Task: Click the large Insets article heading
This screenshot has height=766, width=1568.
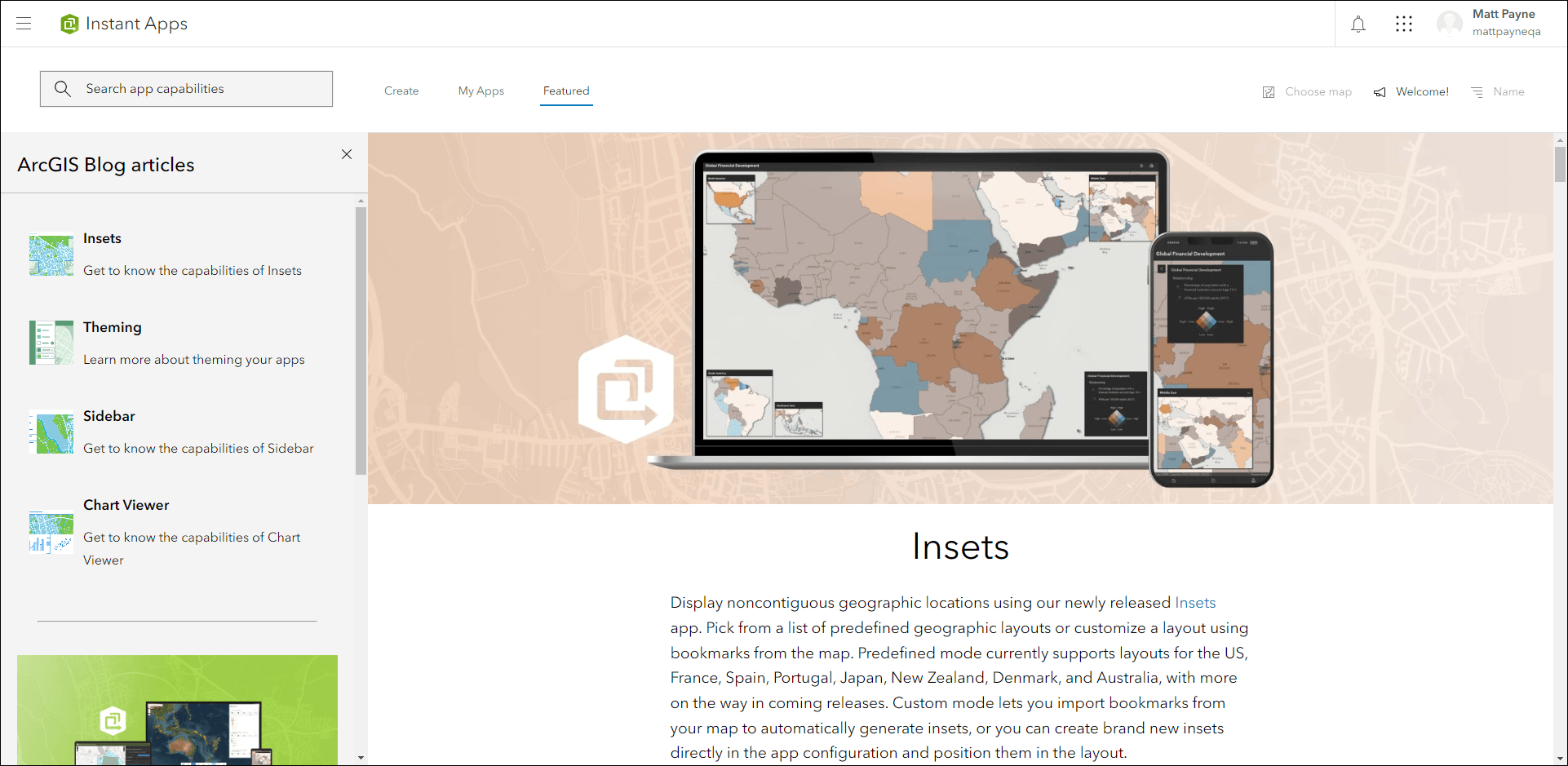Action: 960,547
